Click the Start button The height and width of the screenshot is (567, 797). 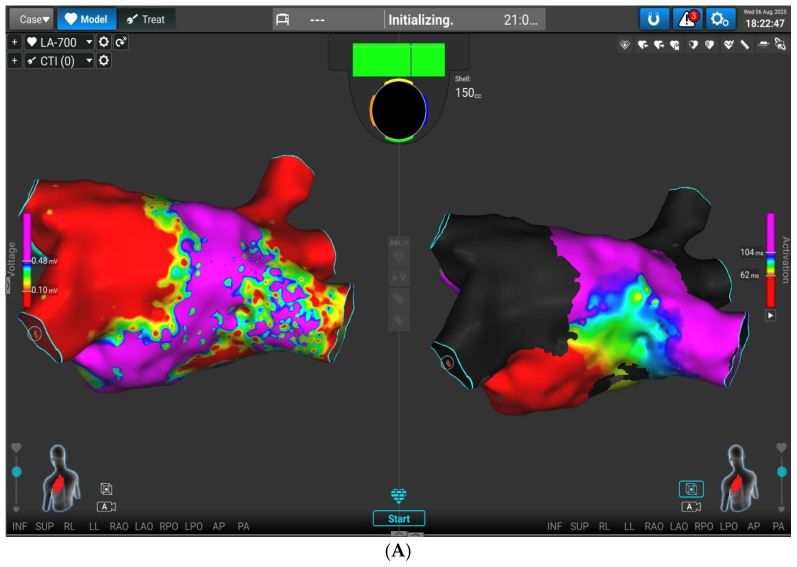point(399,519)
